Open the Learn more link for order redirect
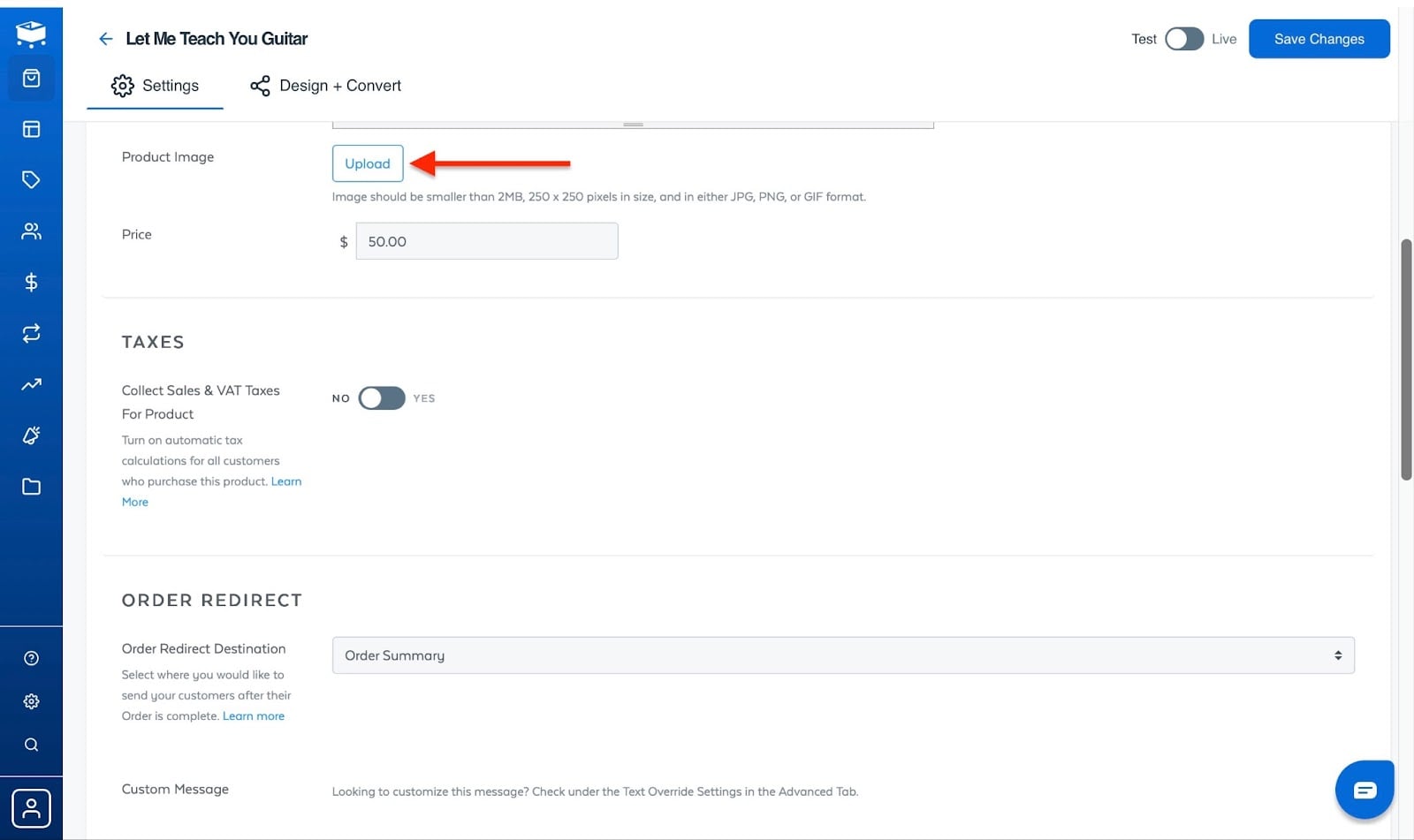 coord(254,716)
